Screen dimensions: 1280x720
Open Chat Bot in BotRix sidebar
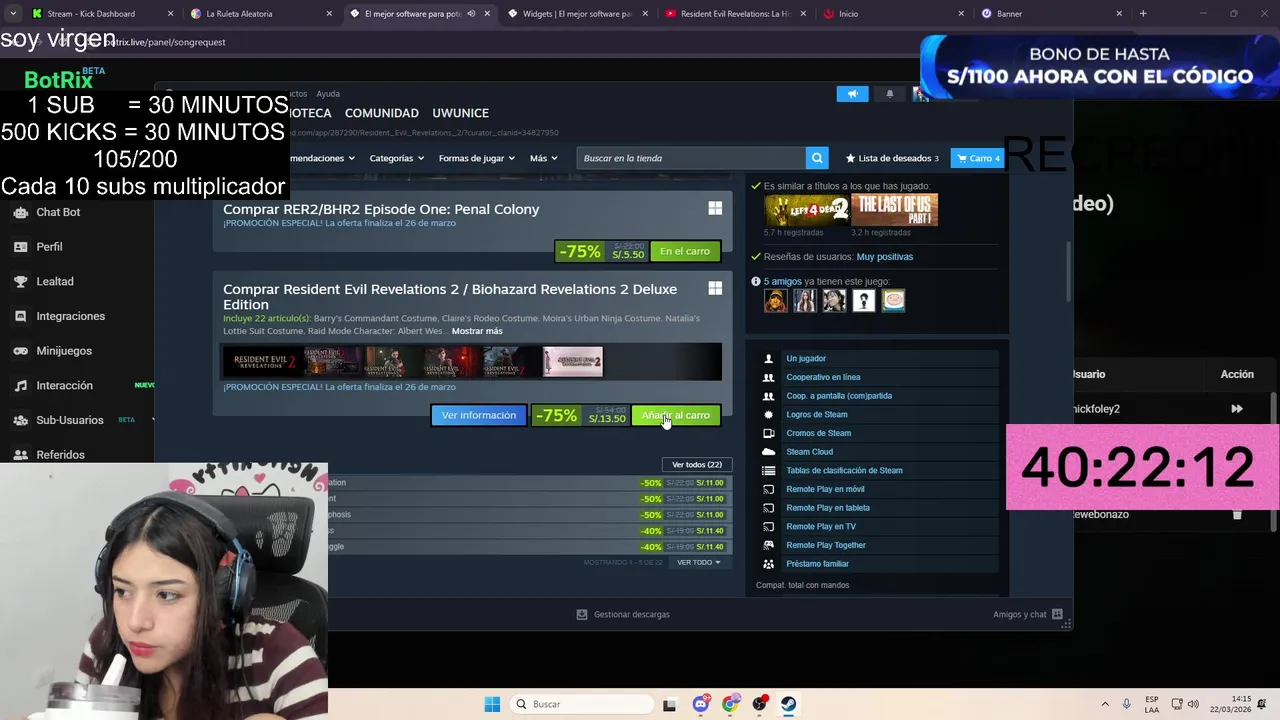pyautogui.click(x=58, y=212)
